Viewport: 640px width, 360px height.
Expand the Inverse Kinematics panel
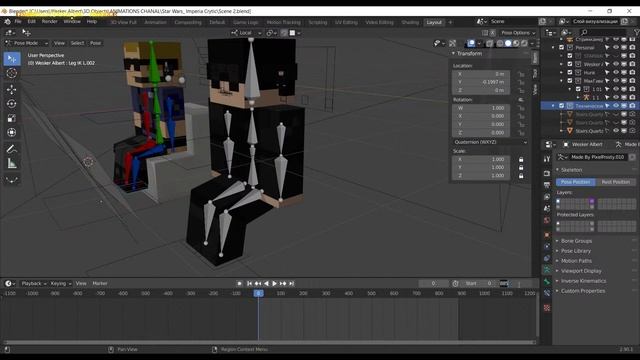pos(583,281)
